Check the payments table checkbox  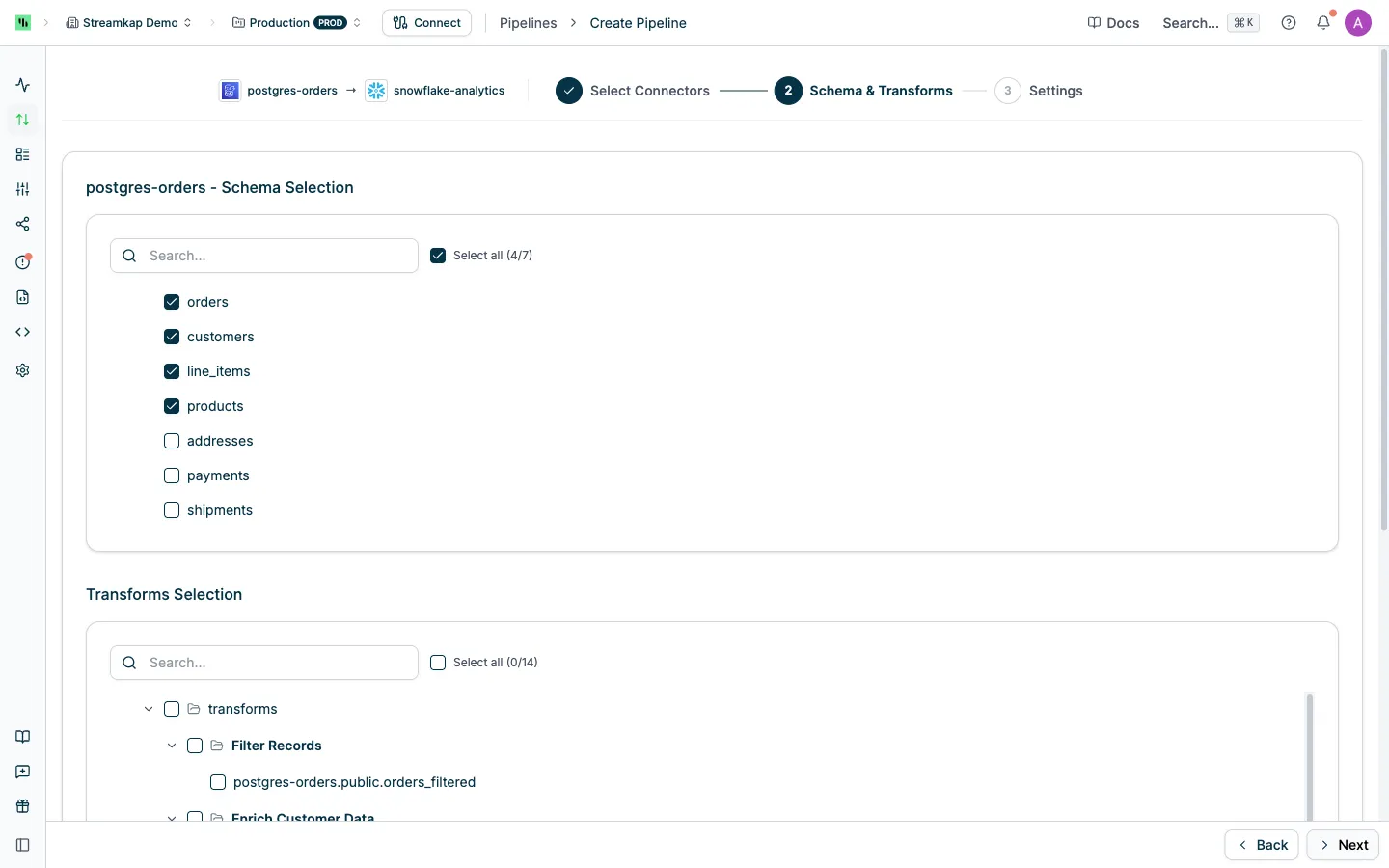tap(172, 475)
